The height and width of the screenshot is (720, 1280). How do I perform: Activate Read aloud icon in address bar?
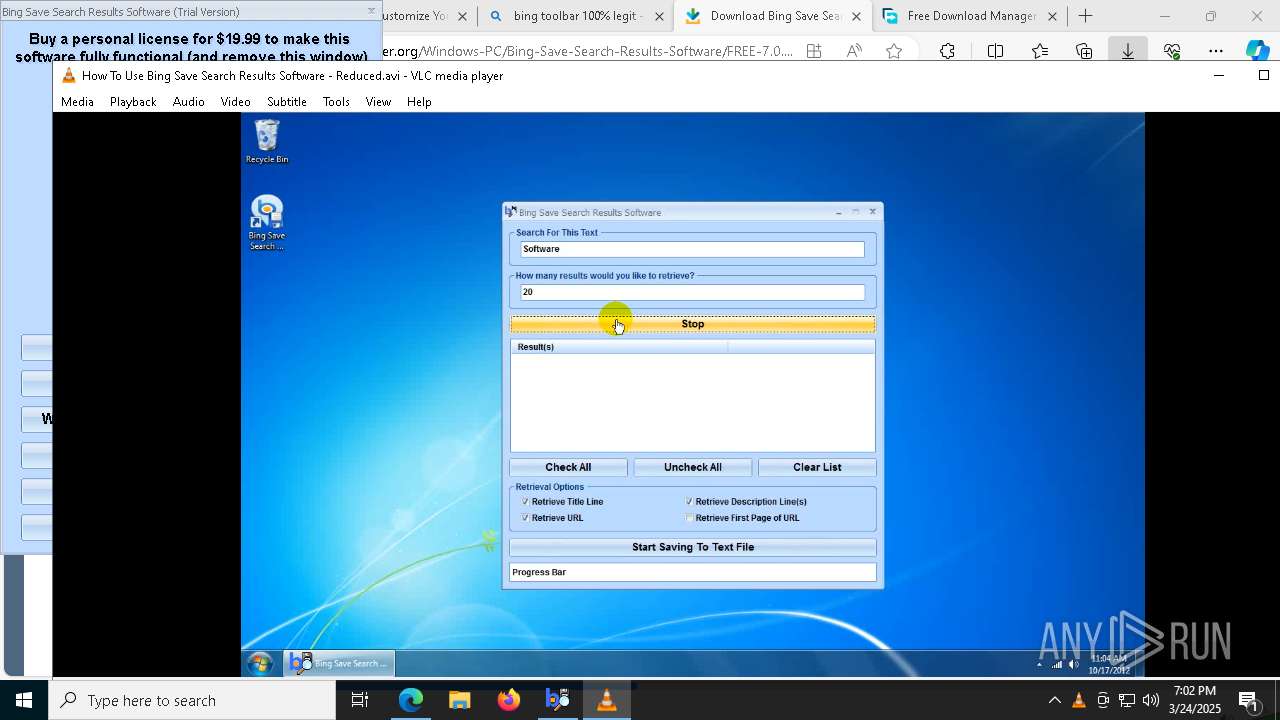coord(854,51)
